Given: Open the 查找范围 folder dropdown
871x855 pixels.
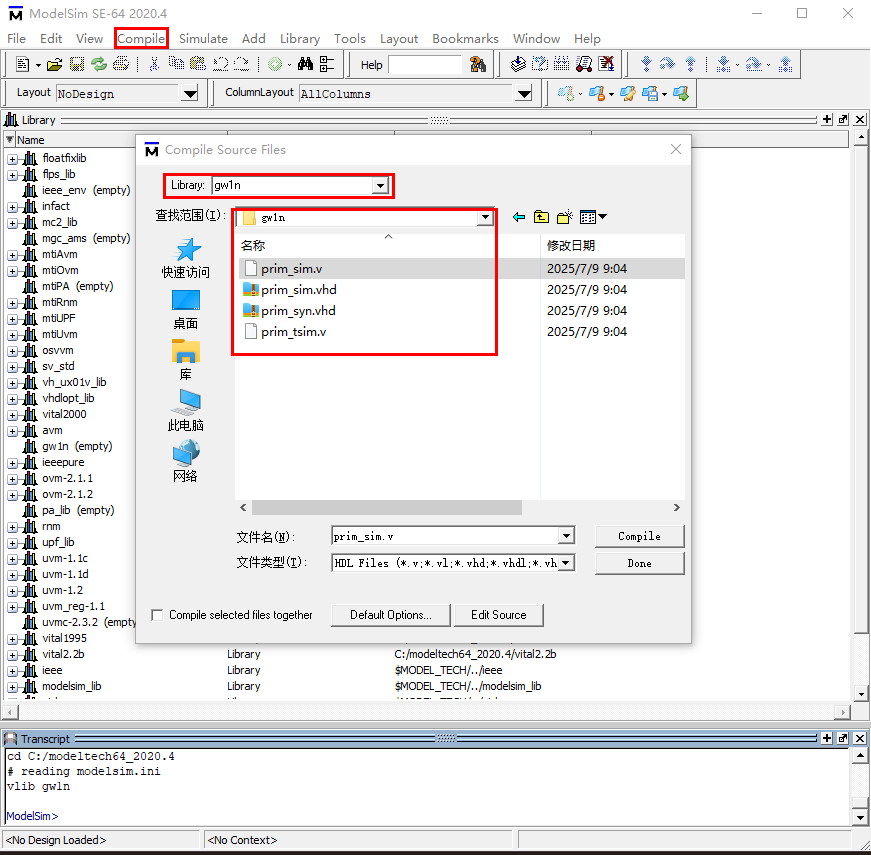Looking at the screenshot, I should (x=485, y=217).
